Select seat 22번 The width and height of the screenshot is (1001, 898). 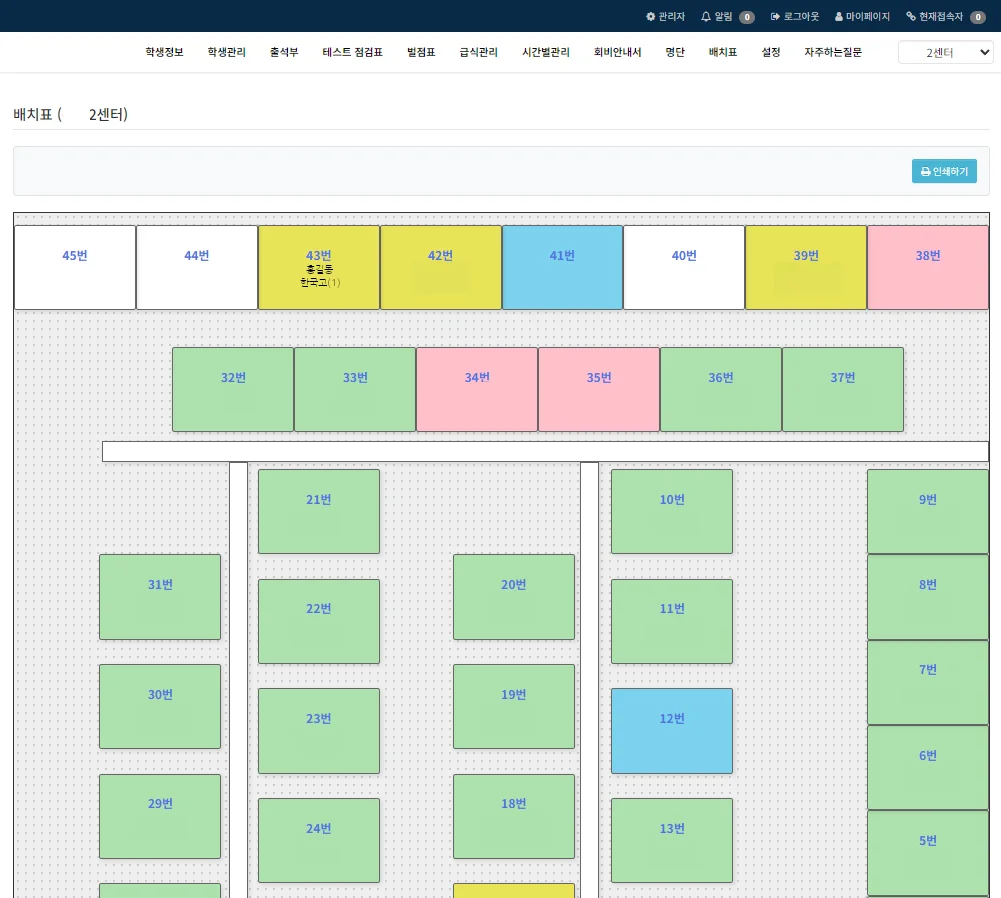[319, 621]
